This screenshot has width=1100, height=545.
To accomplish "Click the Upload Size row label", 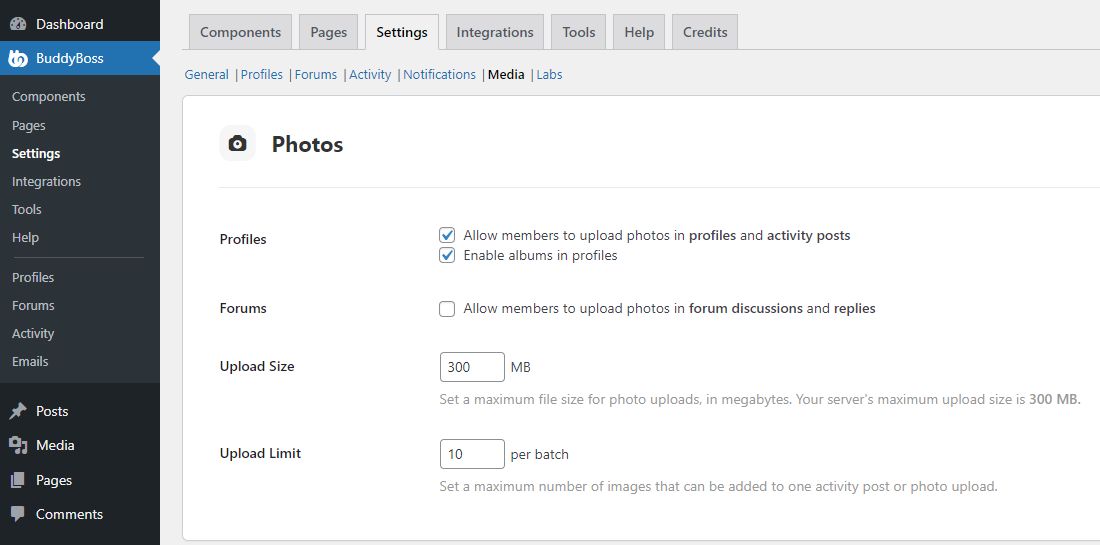I will (257, 366).
